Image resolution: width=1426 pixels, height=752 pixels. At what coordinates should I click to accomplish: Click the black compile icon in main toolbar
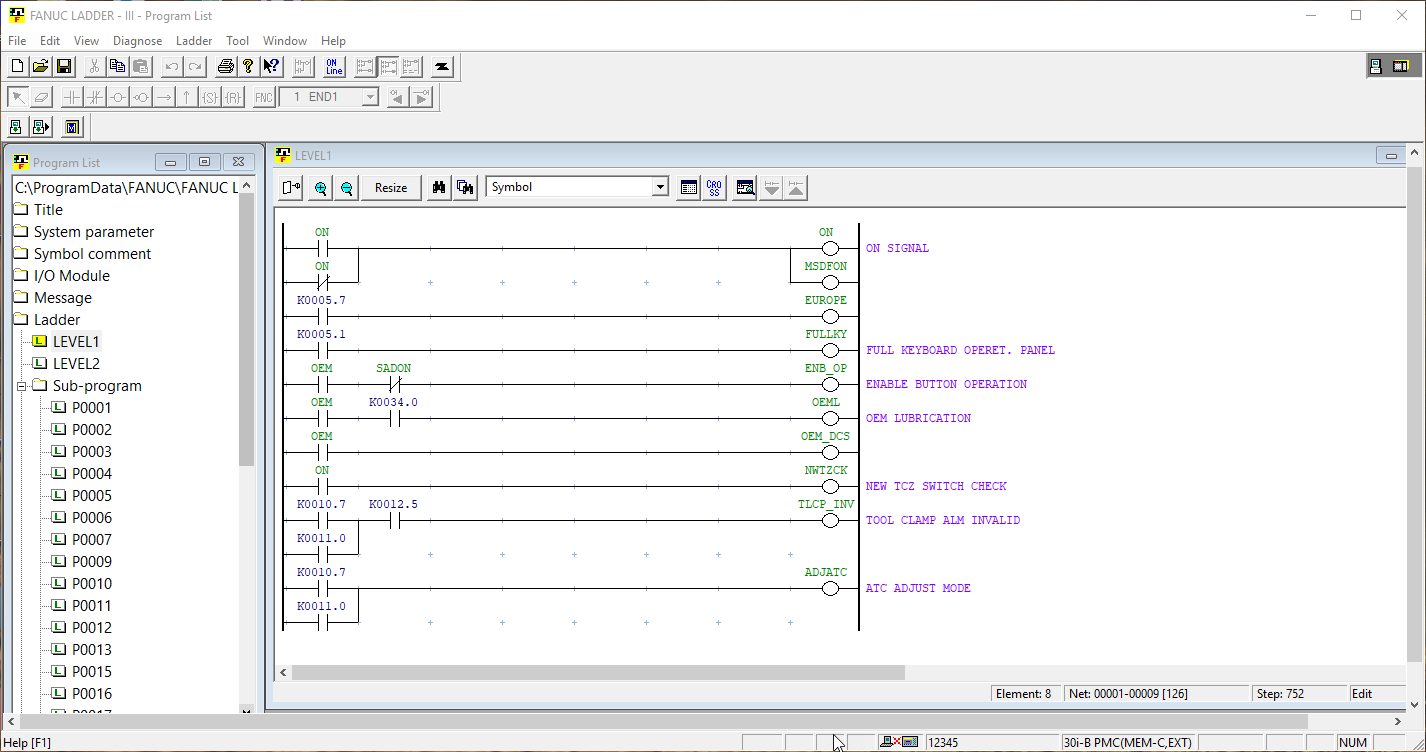(x=442, y=67)
